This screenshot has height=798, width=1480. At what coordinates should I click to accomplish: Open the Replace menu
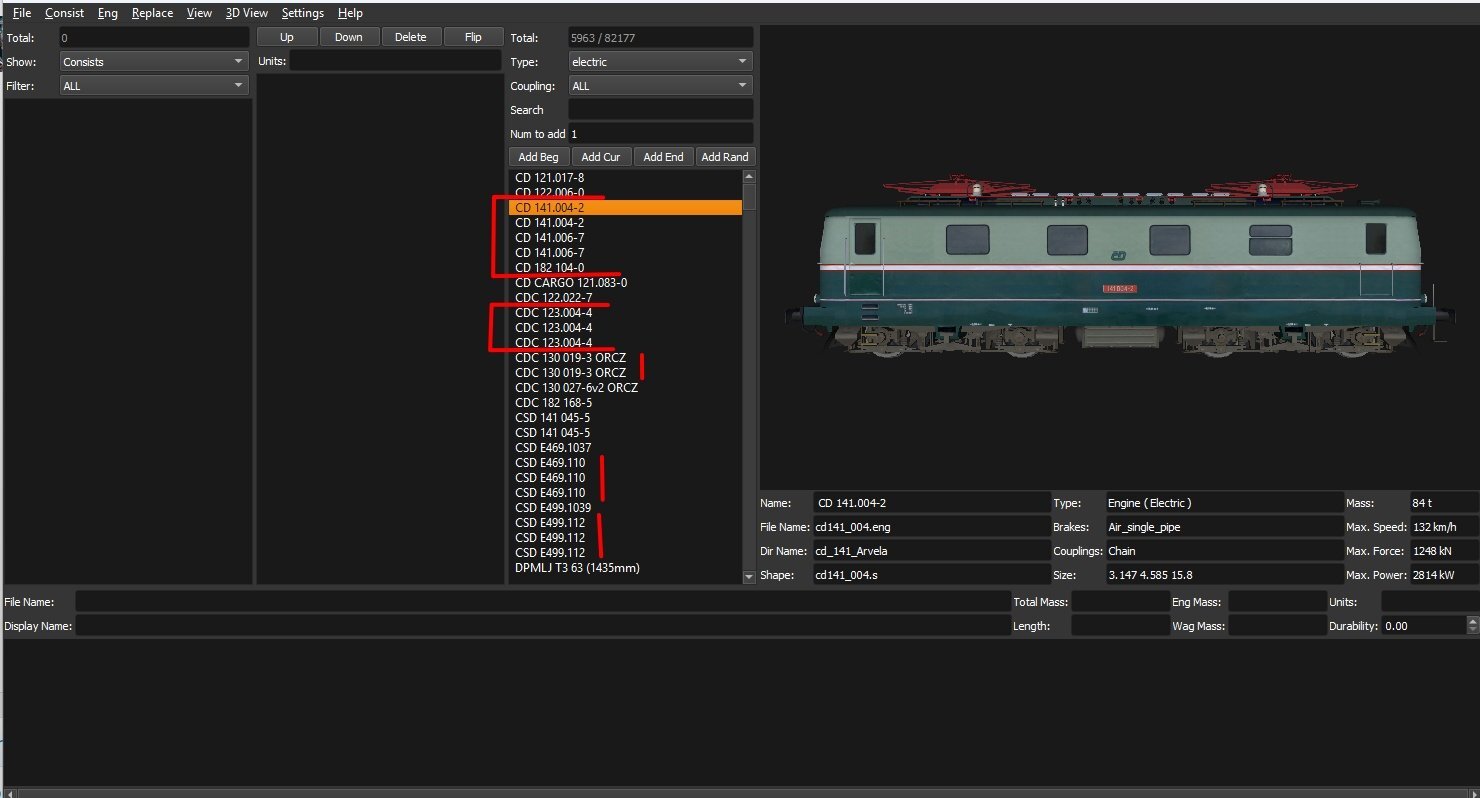[152, 13]
